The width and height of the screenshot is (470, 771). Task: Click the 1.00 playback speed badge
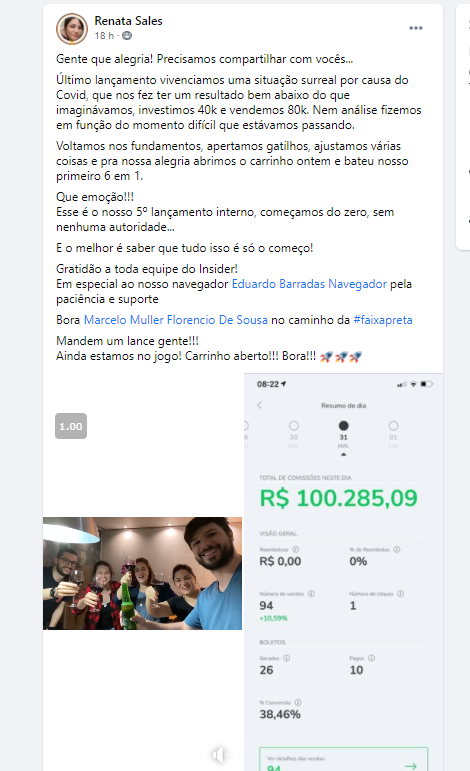[71, 426]
